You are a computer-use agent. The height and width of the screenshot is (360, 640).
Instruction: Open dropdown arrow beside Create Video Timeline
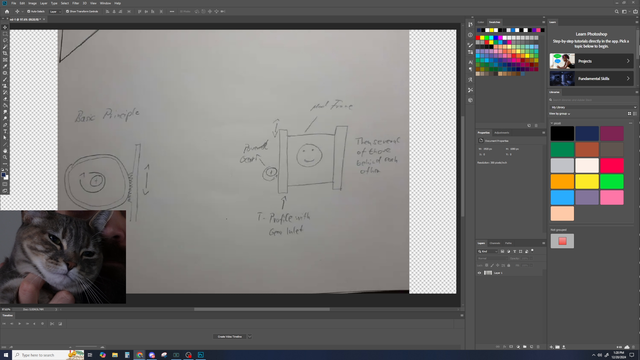[249, 337]
